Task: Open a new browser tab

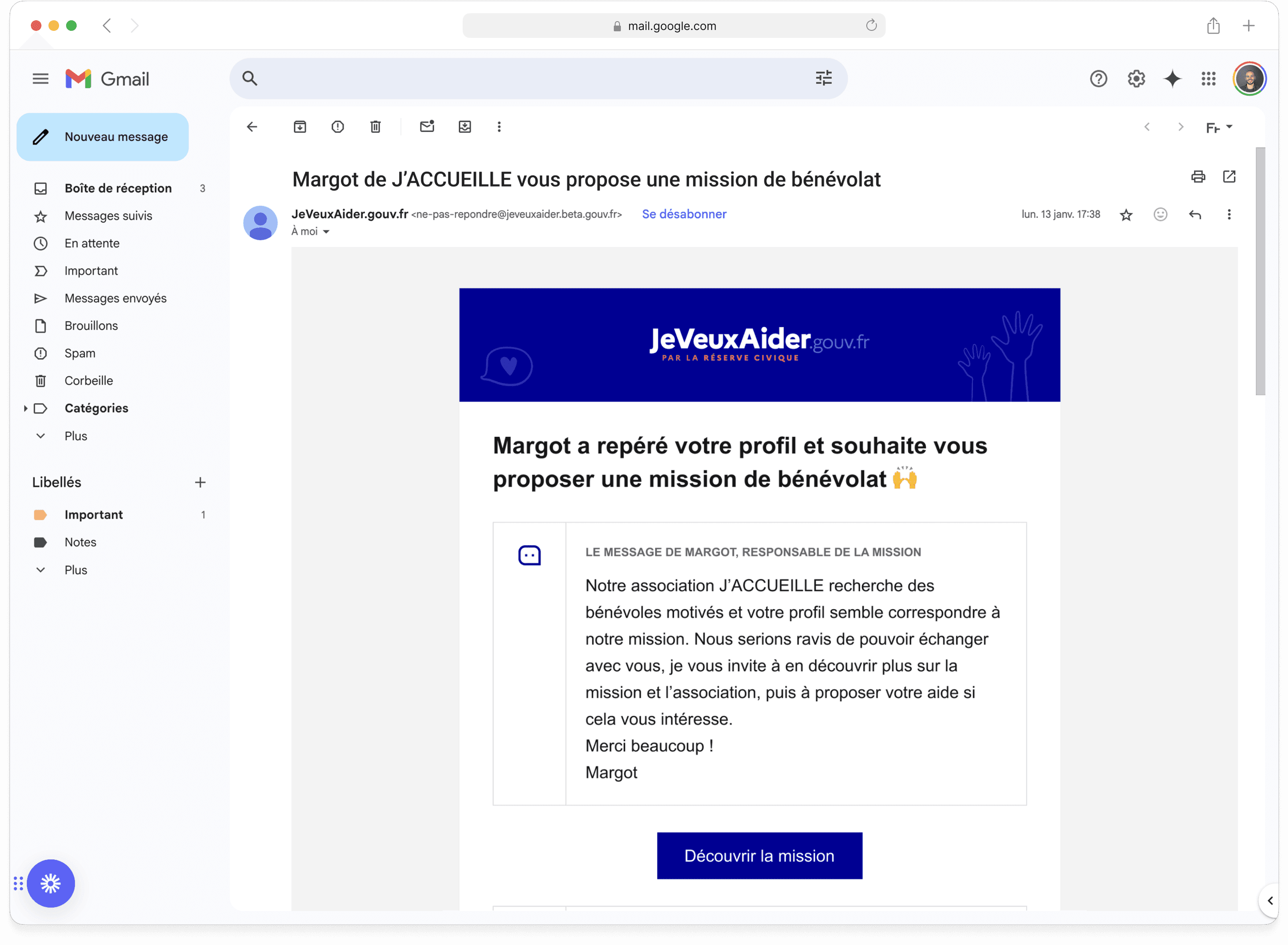Action: pos(1248,26)
